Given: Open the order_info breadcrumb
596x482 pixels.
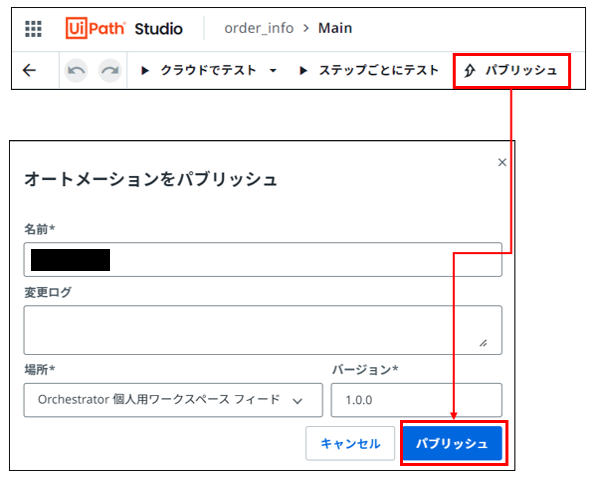Looking at the screenshot, I should click(259, 28).
